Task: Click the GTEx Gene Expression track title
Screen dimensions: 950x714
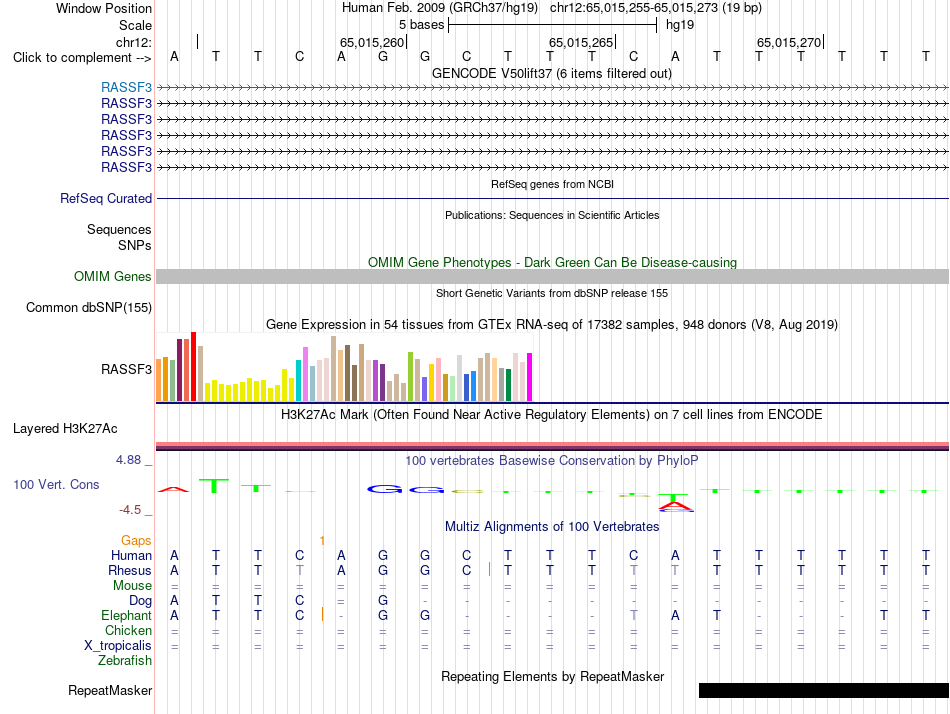Action: point(552,324)
